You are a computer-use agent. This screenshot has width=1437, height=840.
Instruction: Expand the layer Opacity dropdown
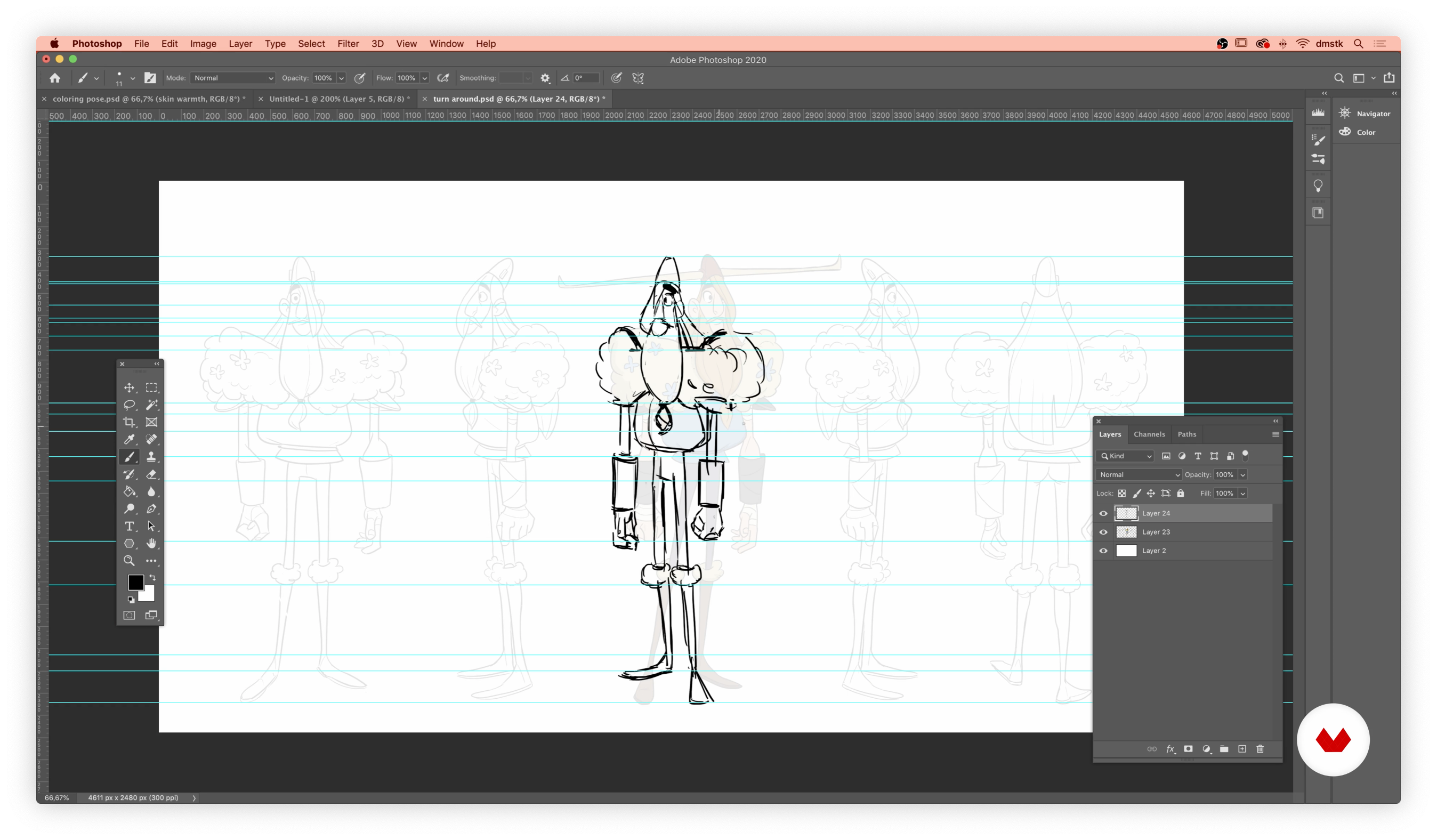1242,474
